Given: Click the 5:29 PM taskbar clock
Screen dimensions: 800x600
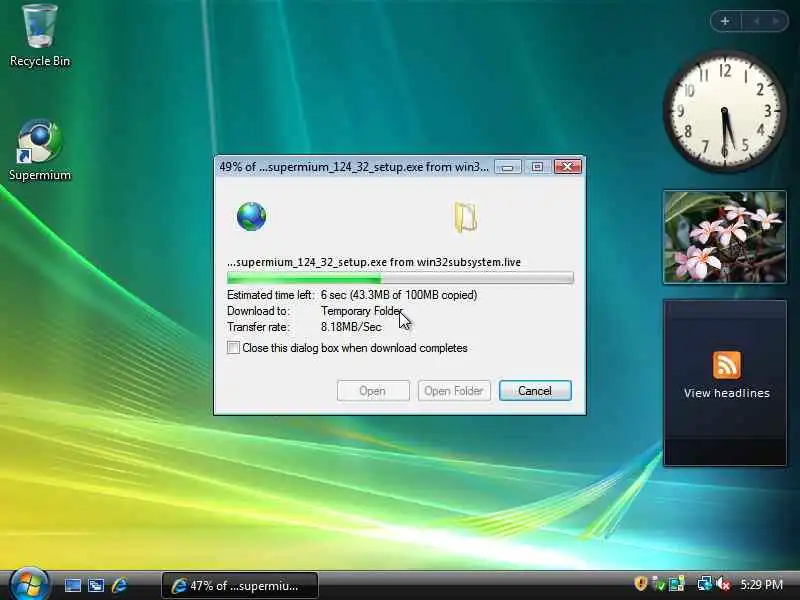Looking at the screenshot, I should point(762,584).
